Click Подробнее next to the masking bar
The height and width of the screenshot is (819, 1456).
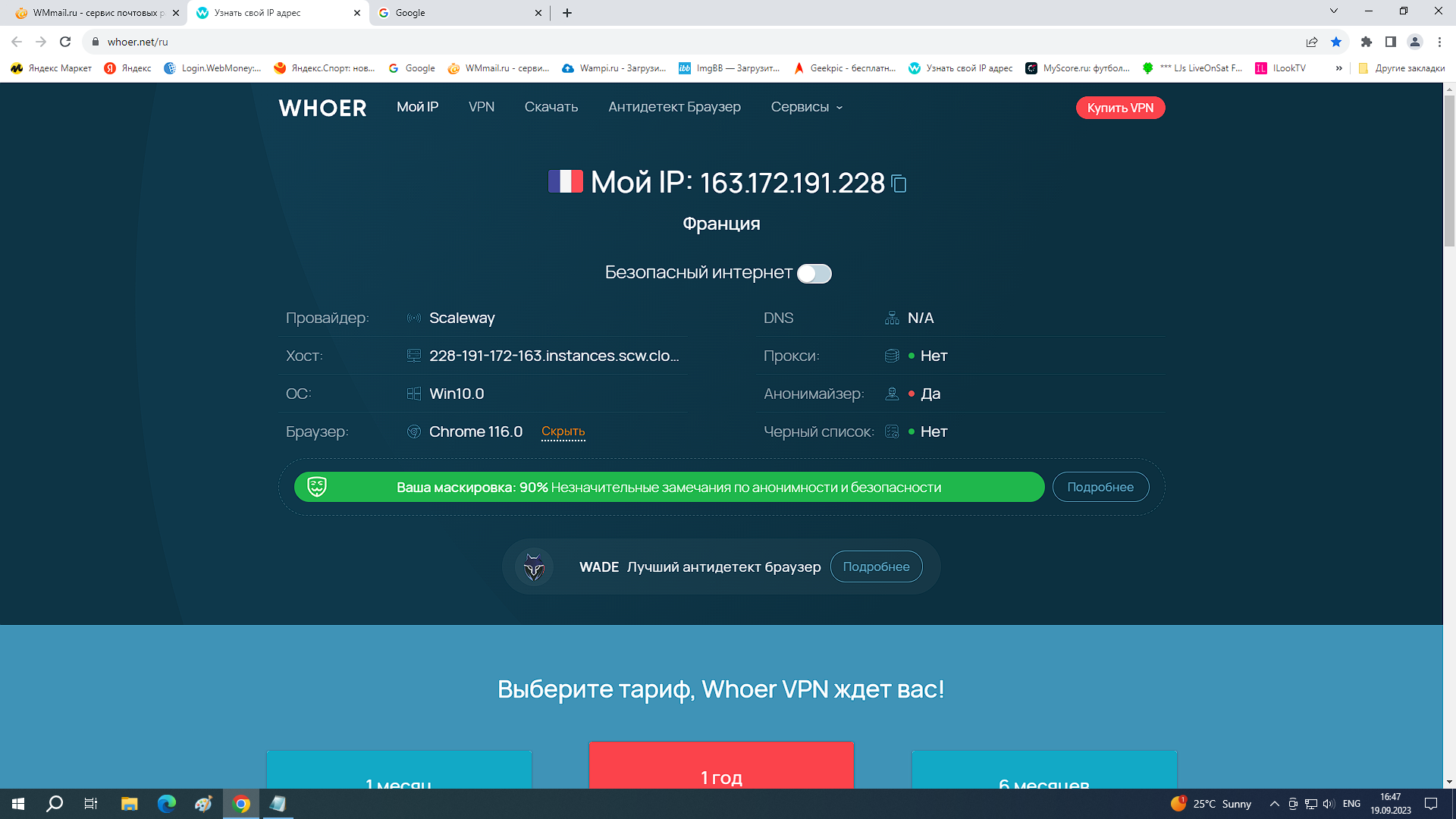pyautogui.click(x=1100, y=487)
